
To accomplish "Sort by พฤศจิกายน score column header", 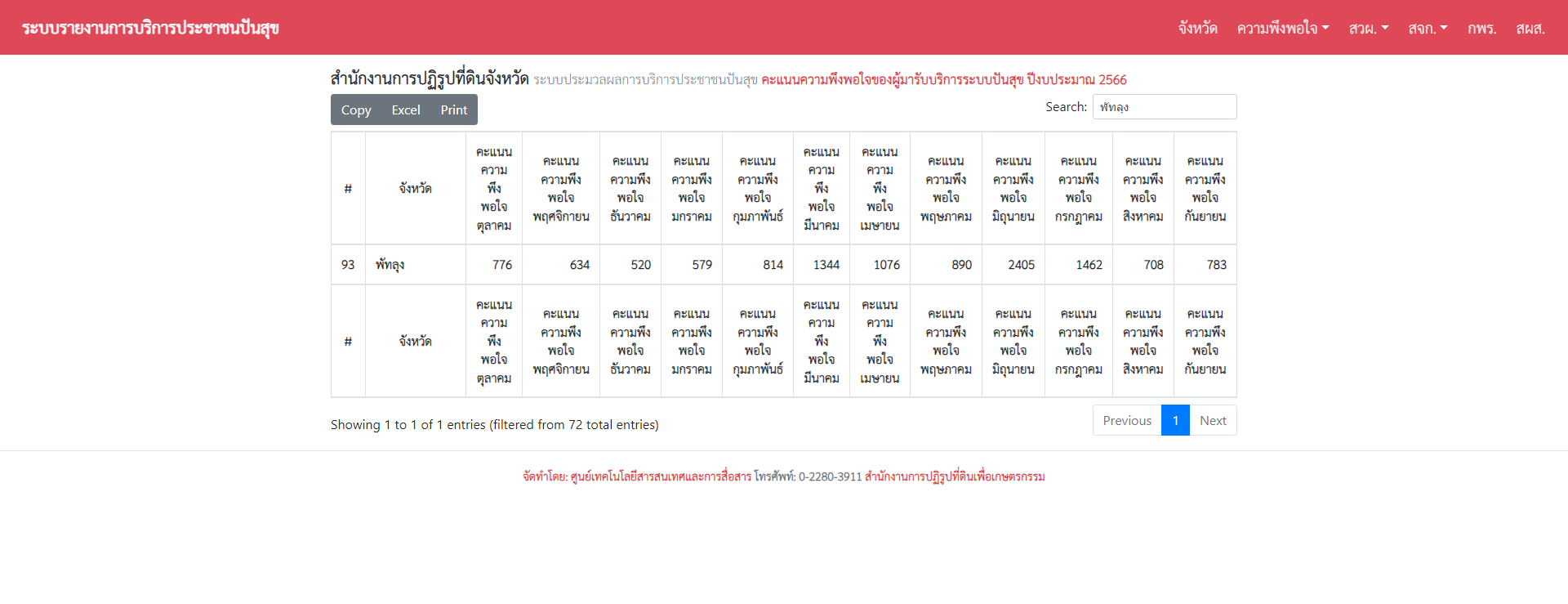I will [x=561, y=188].
